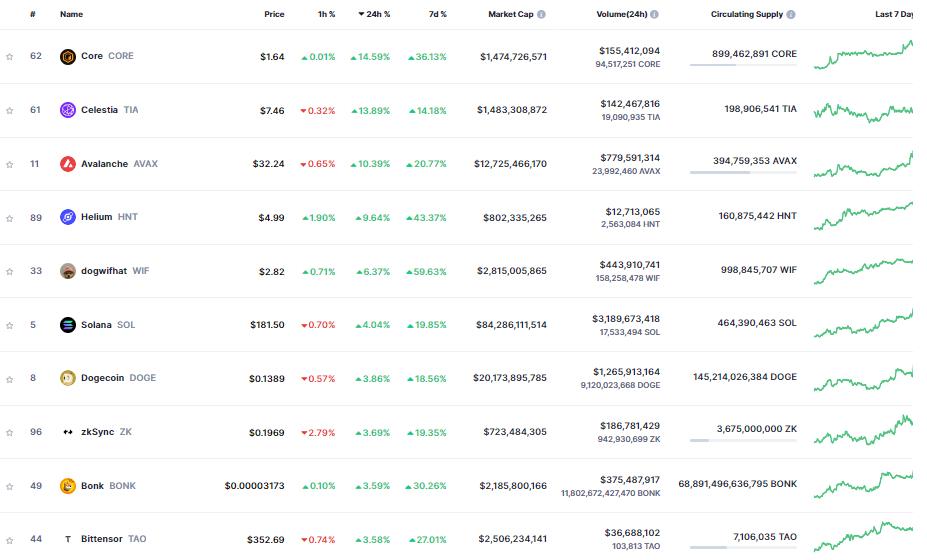The width and height of the screenshot is (927, 560).
Task: Sort by 7d % column
Action: click(437, 14)
